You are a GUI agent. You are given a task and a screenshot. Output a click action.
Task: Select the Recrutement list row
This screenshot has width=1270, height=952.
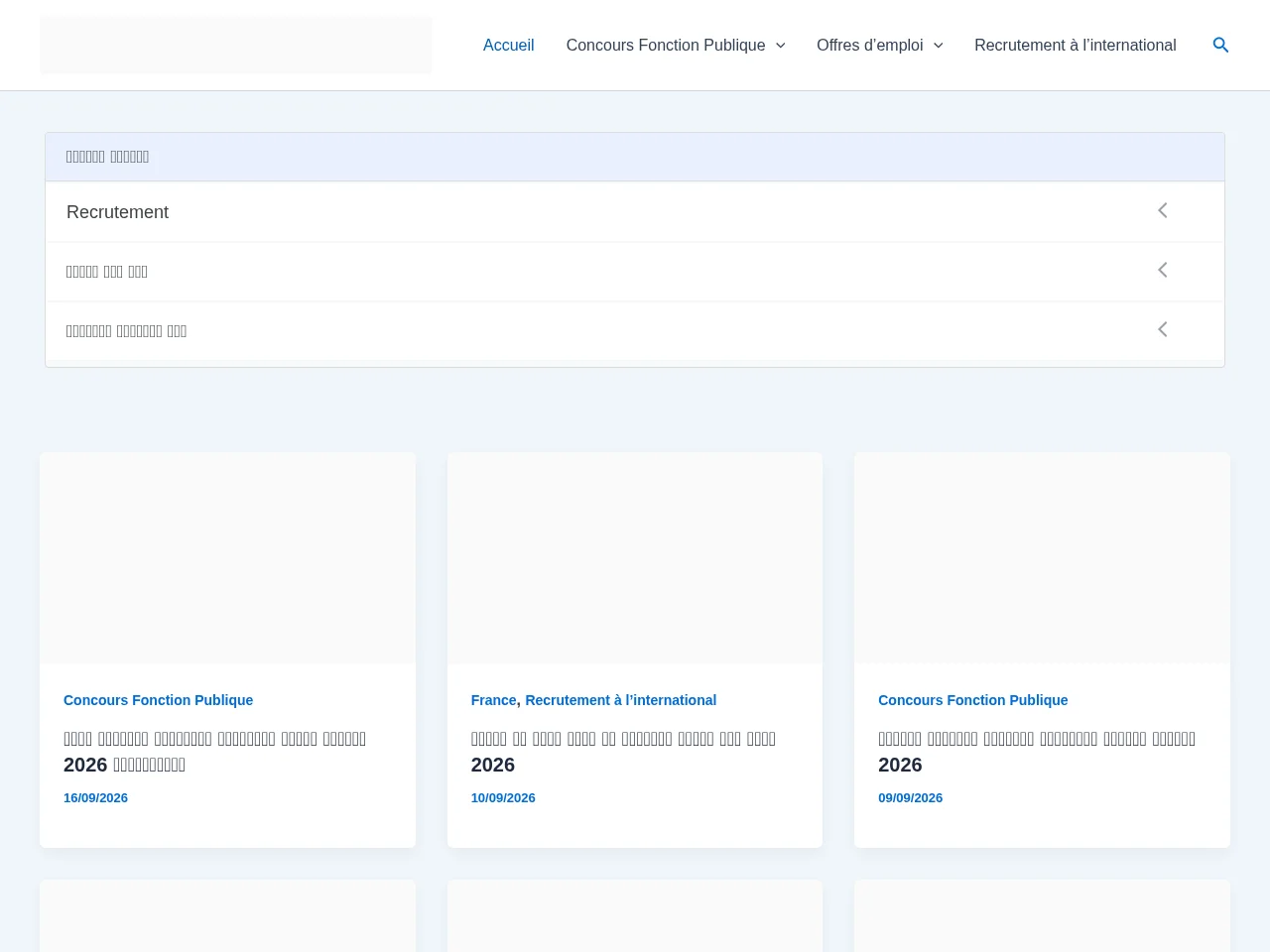coord(635,211)
